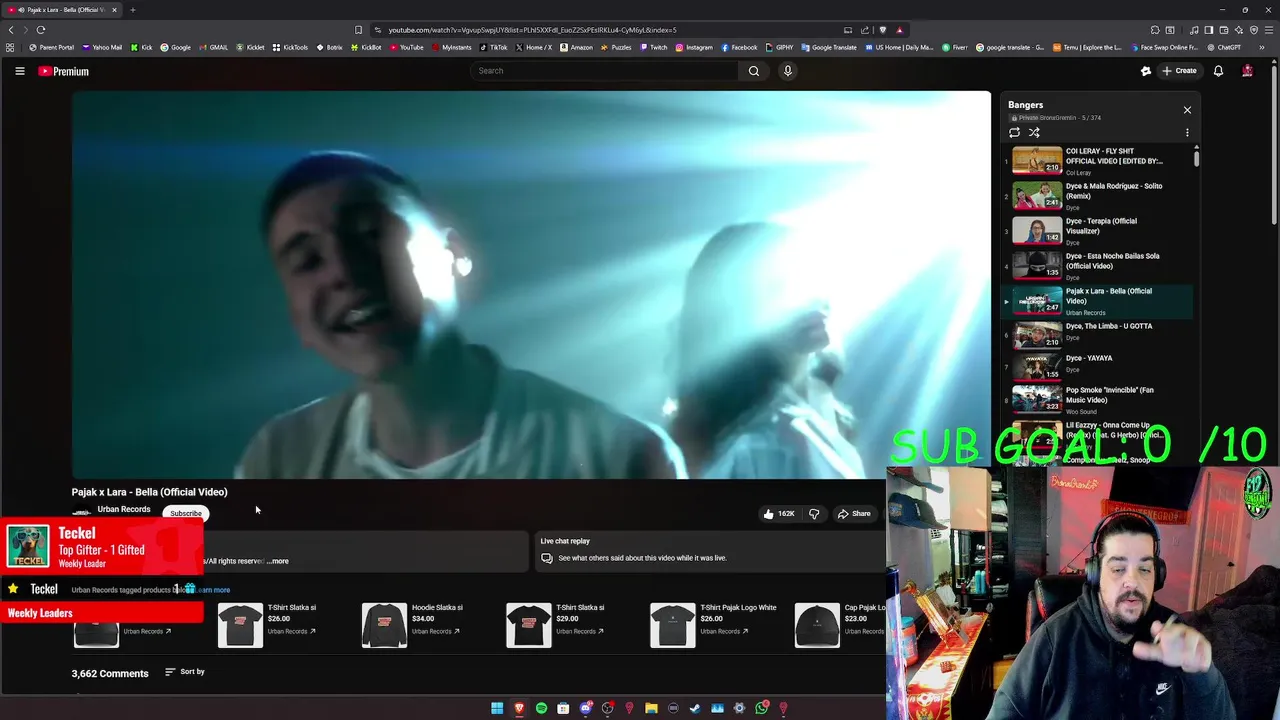The width and height of the screenshot is (1280, 720).
Task: Open the Create menu
Action: coord(1179,71)
